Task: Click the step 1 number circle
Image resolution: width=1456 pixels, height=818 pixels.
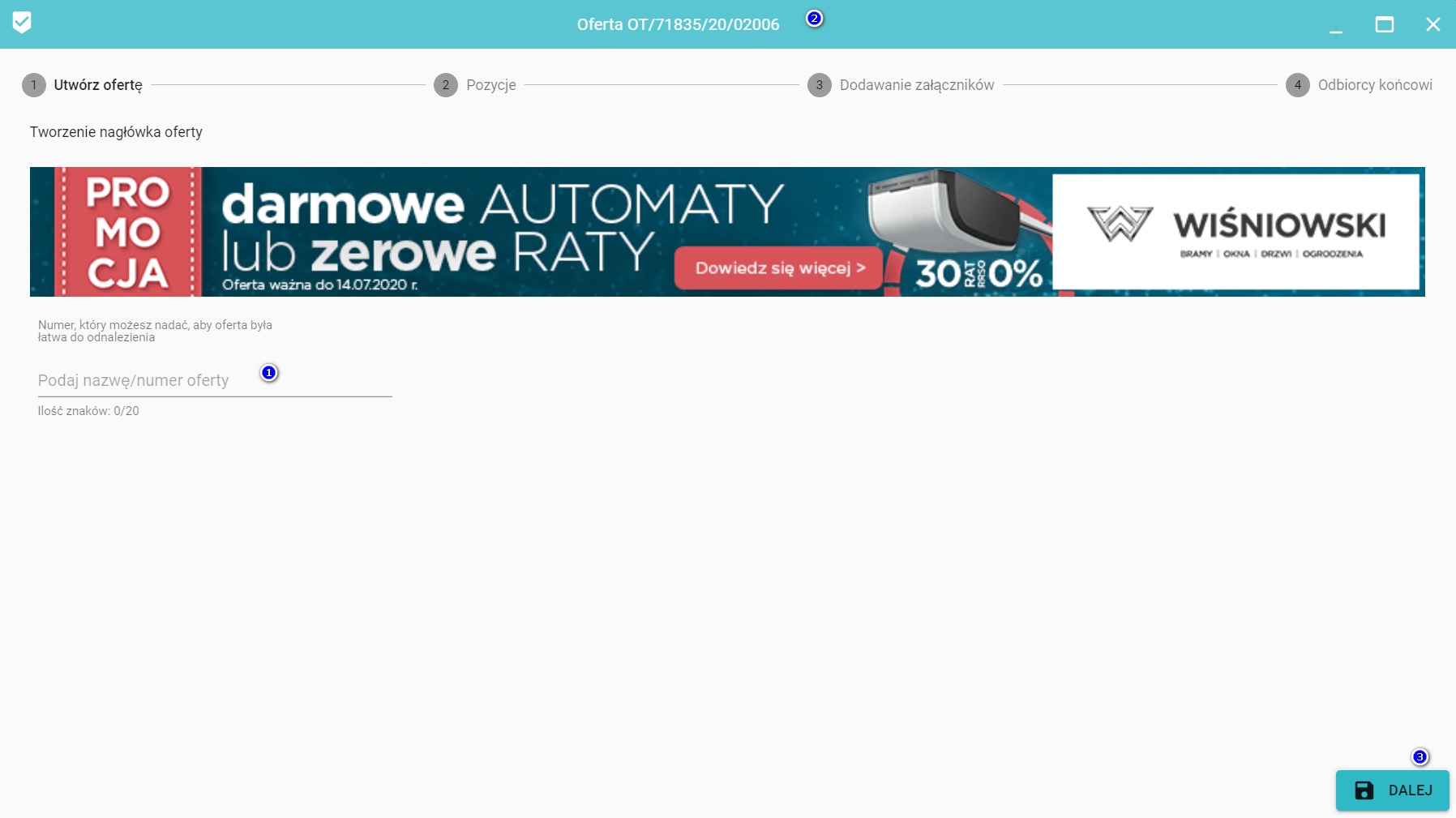Action: (34, 85)
